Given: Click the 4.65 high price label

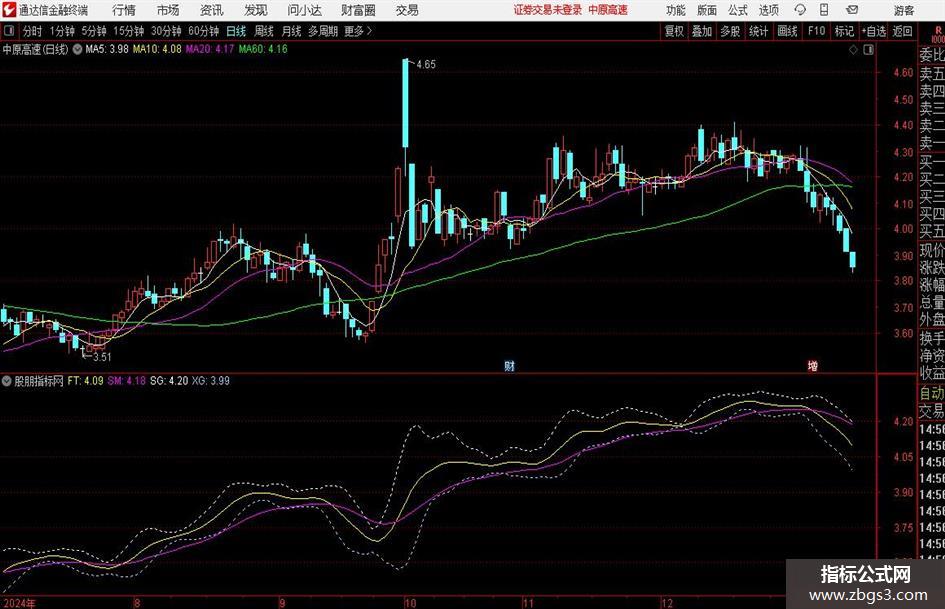Looking at the screenshot, I should click(425, 65).
